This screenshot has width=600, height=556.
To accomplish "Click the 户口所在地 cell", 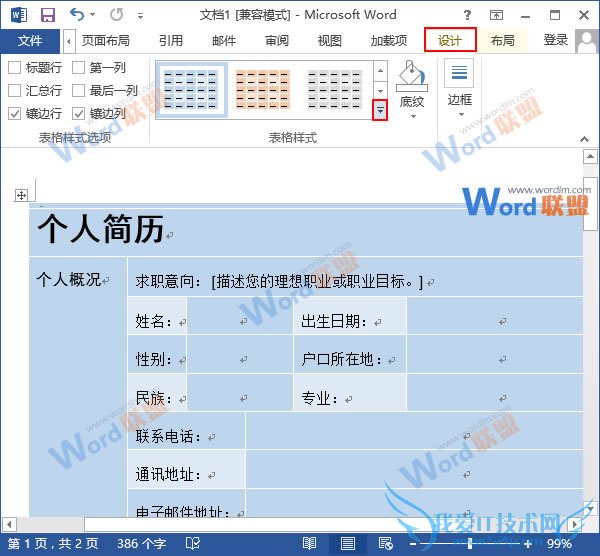I will (349, 355).
